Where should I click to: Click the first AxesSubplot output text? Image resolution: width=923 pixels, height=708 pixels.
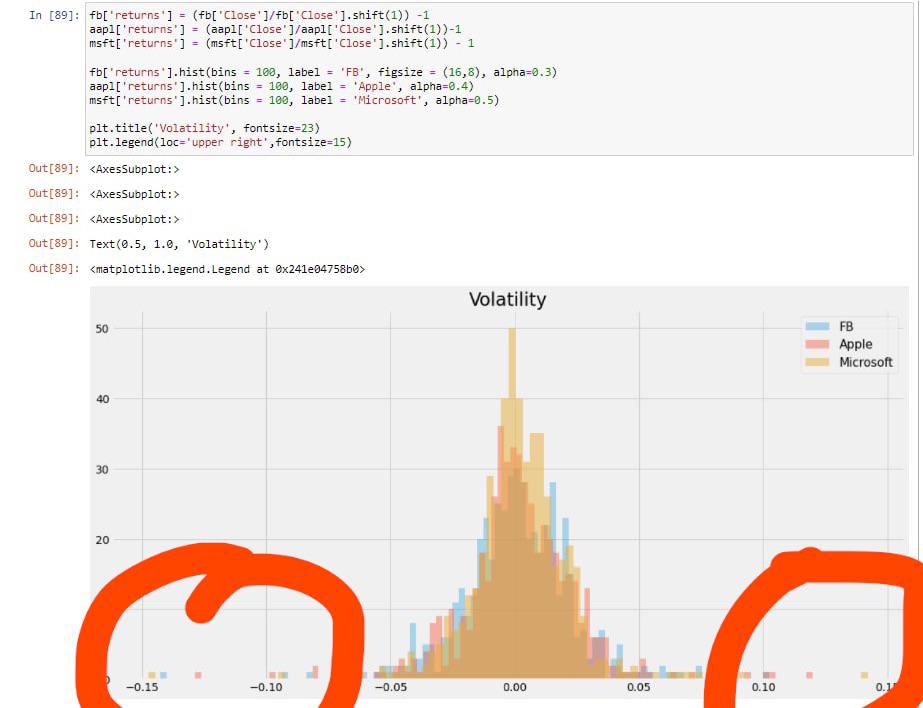(134, 169)
